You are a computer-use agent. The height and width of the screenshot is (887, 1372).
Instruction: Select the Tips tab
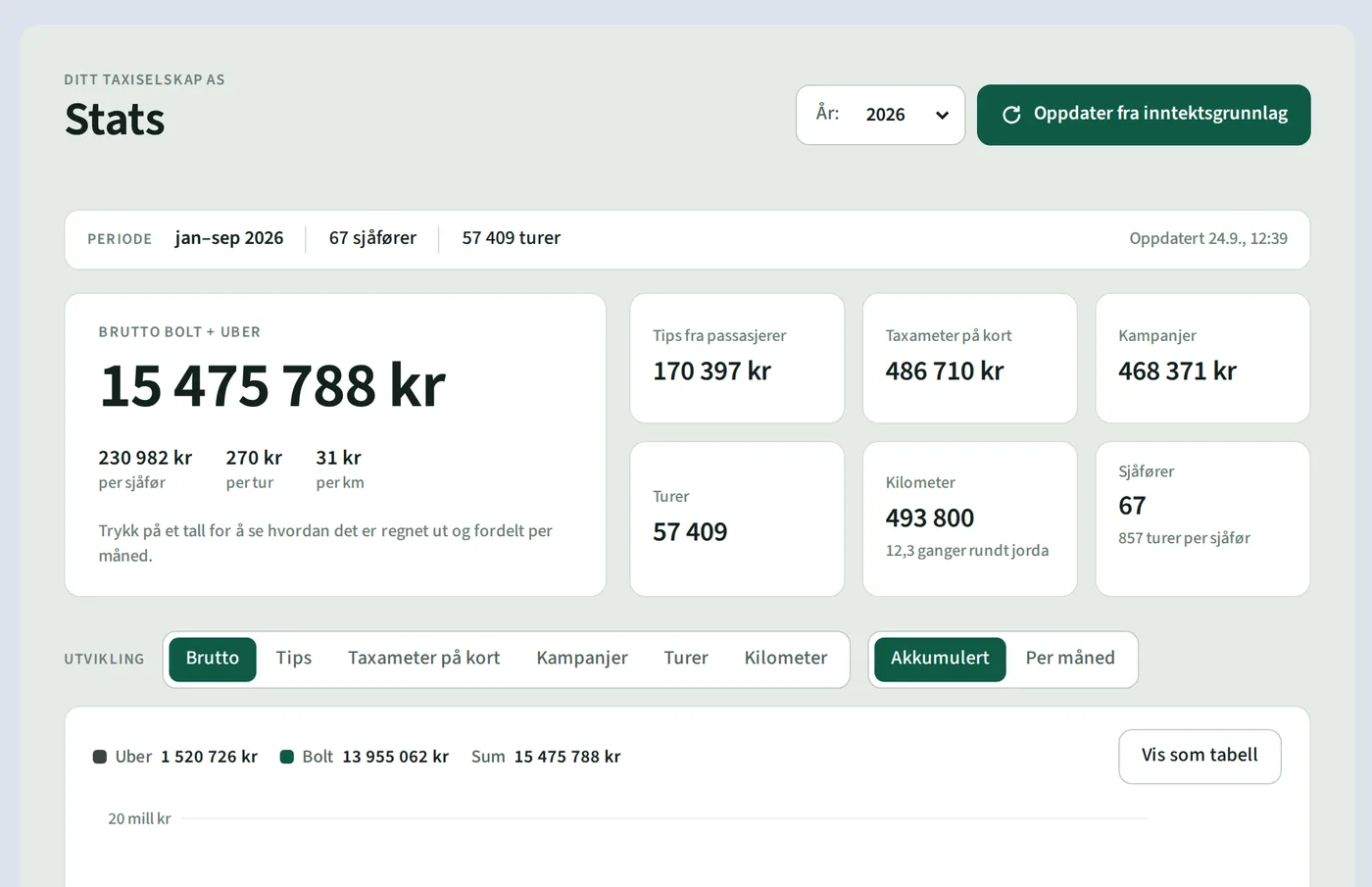tap(294, 659)
